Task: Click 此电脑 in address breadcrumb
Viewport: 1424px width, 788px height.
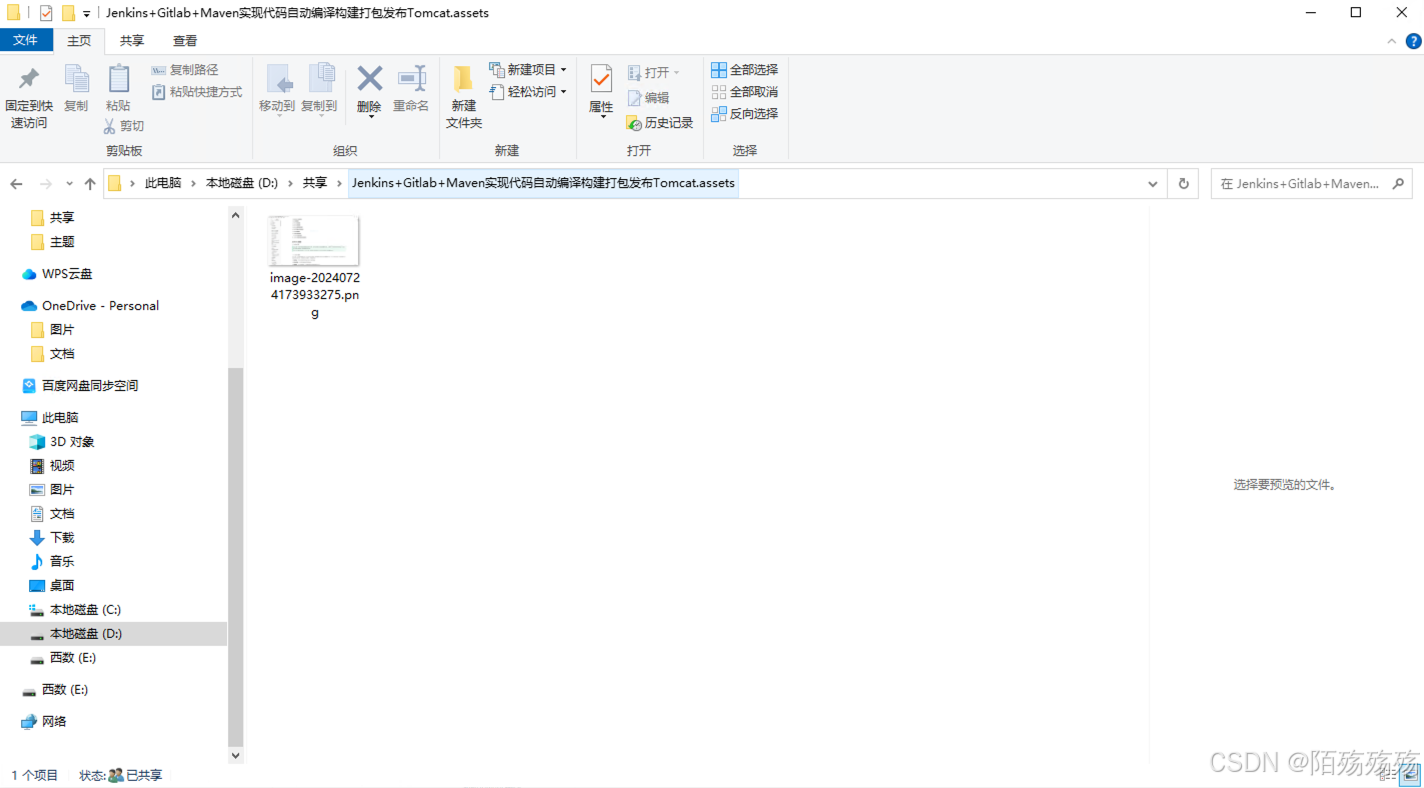Action: (x=163, y=183)
